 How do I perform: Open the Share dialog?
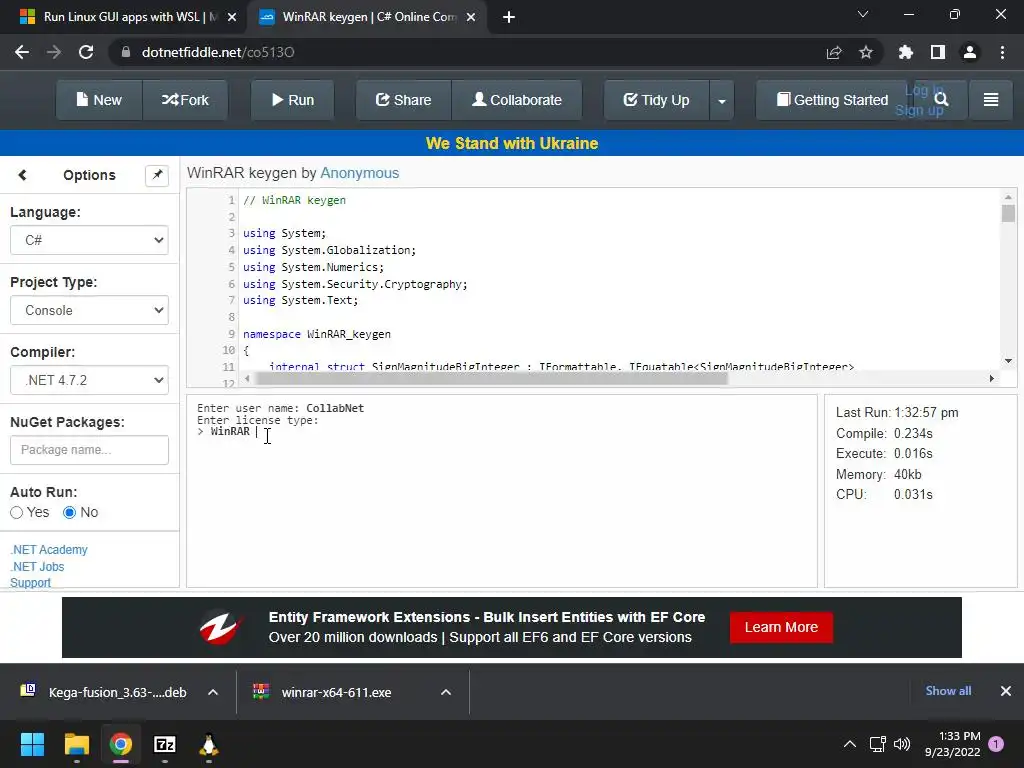tap(404, 100)
